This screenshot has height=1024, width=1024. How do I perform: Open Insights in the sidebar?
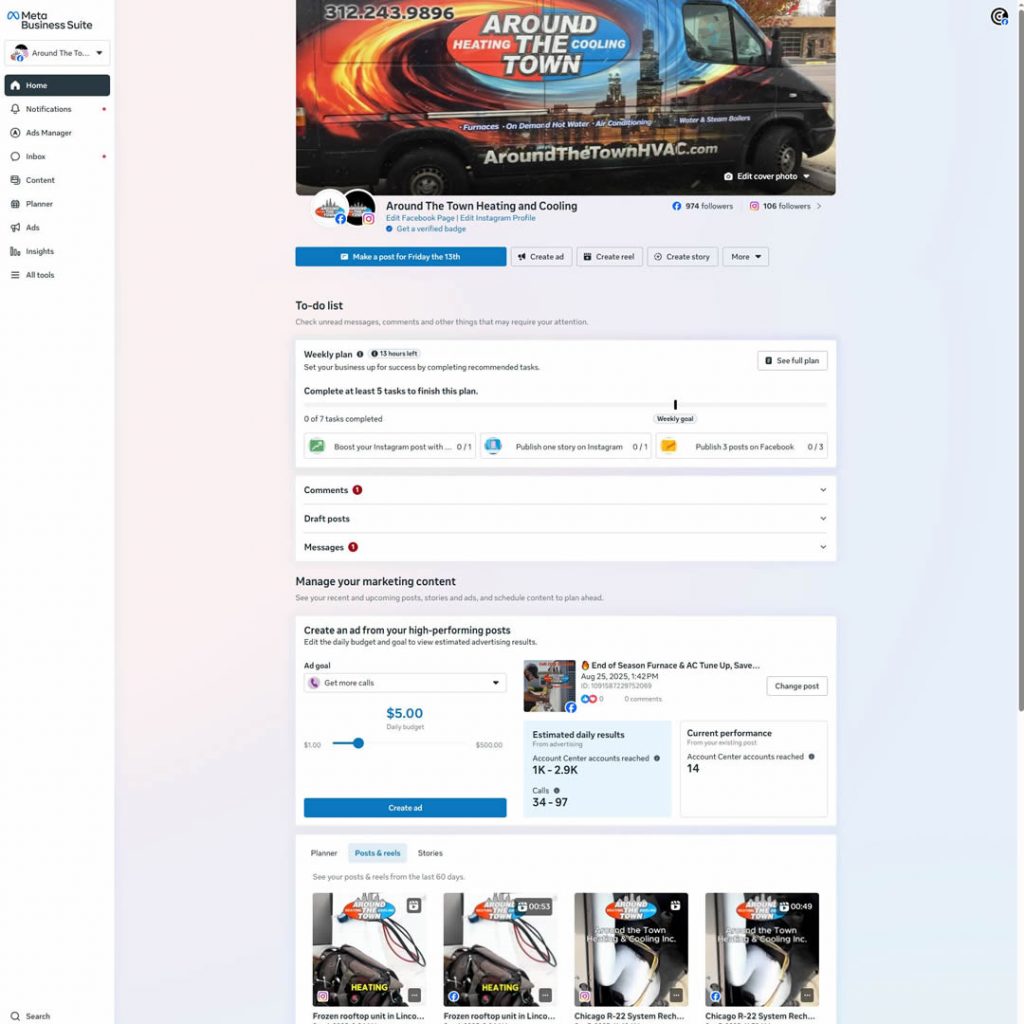(x=39, y=252)
